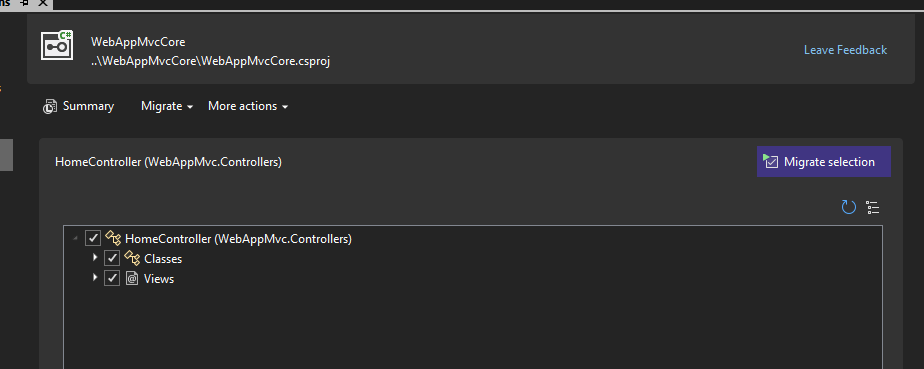
Task: Click the tree list view icon
Action: point(873,207)
